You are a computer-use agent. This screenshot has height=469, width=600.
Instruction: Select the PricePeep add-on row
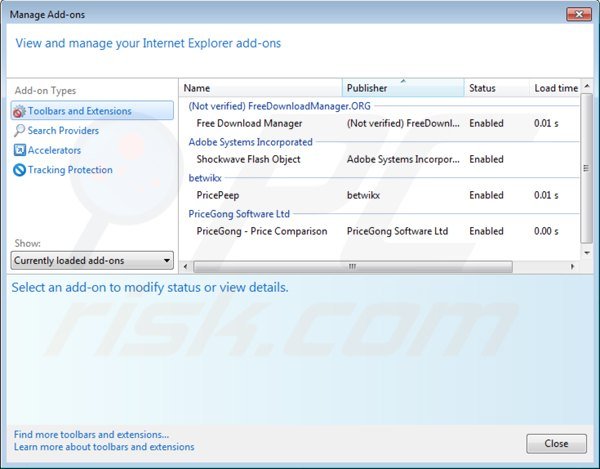tap(380, 195)
